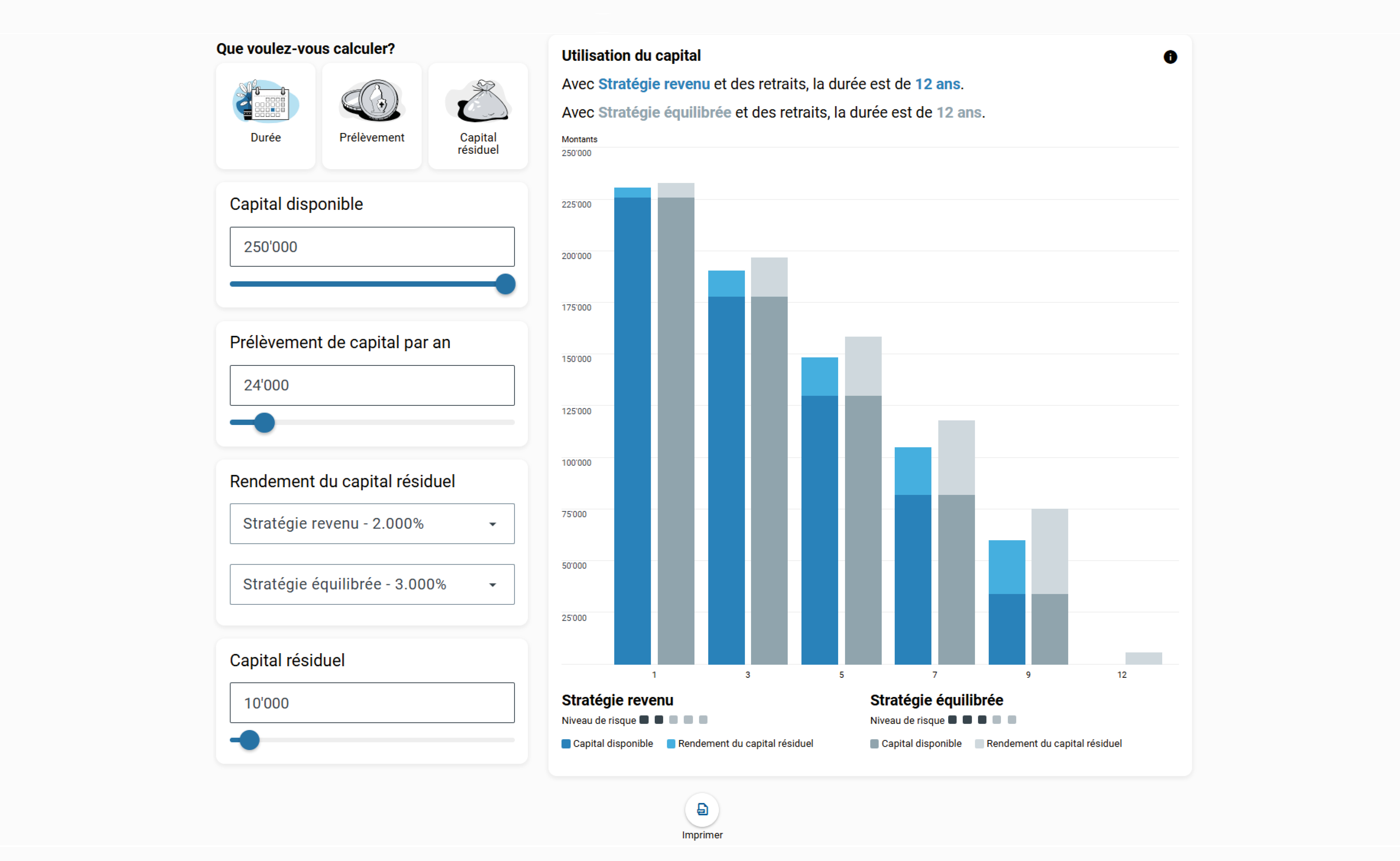Select the Durée calendar icon
Viewport: 1400px width, 861px height.
click(265, 101)
